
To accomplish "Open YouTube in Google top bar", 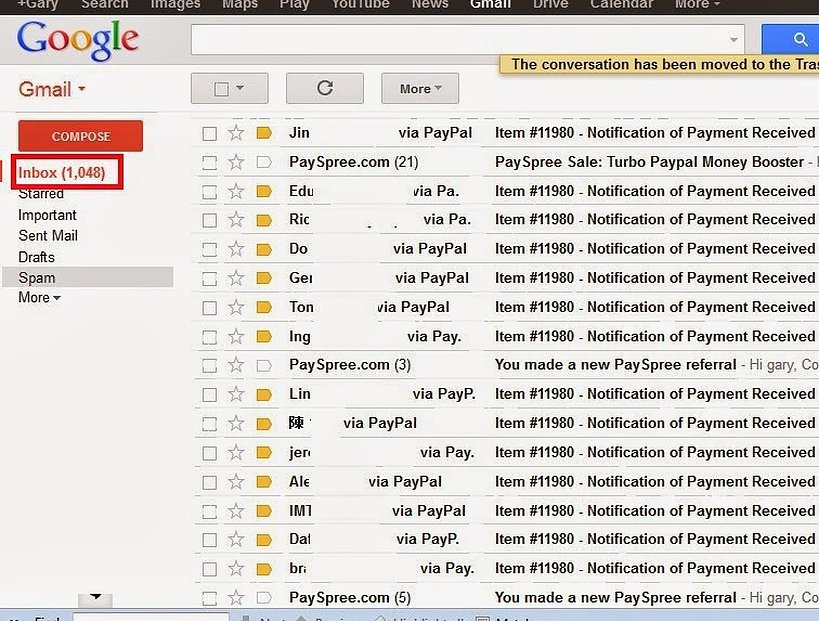I will (x=360, y=4).
